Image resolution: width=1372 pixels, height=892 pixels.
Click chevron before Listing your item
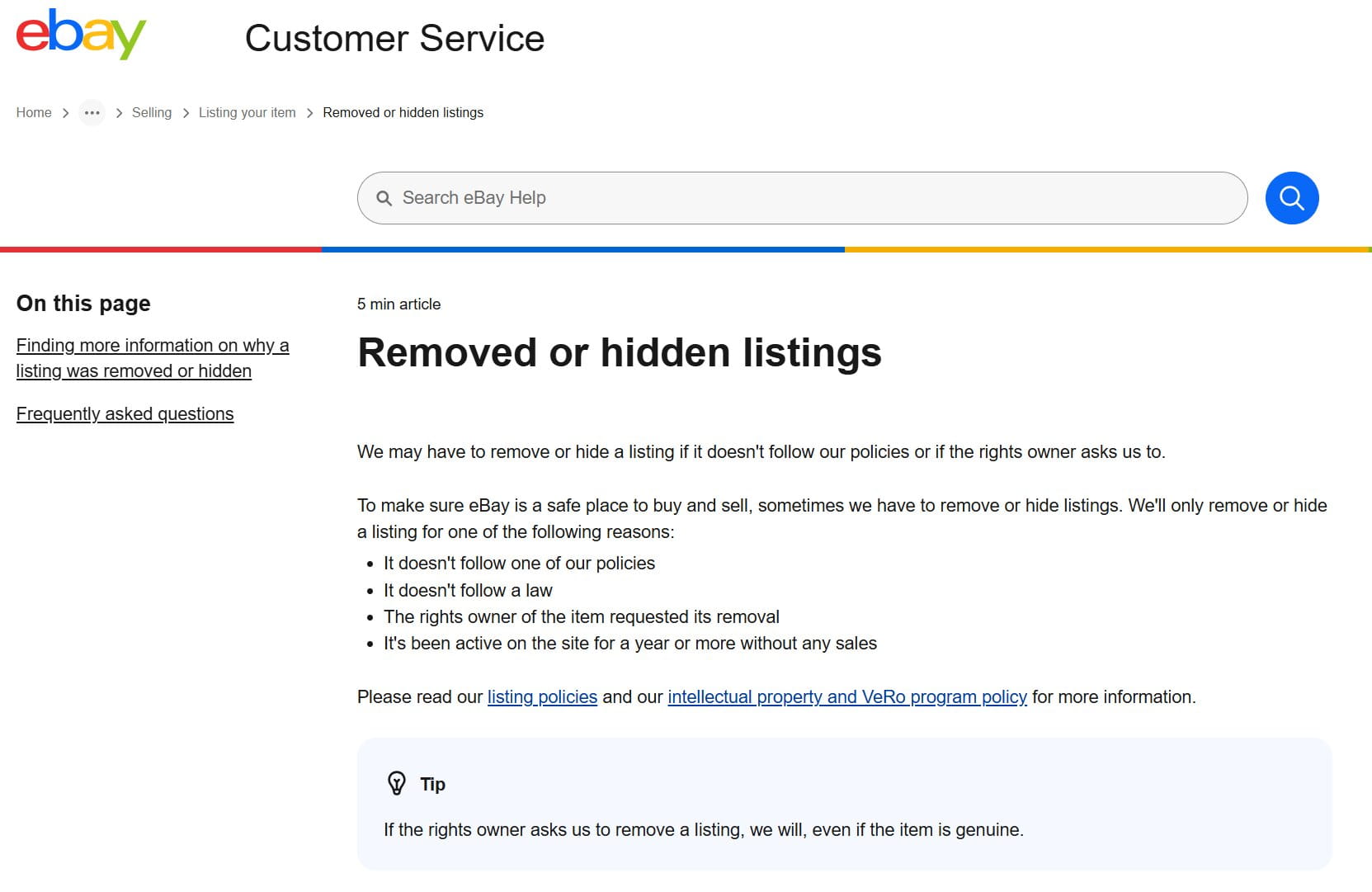186,113
